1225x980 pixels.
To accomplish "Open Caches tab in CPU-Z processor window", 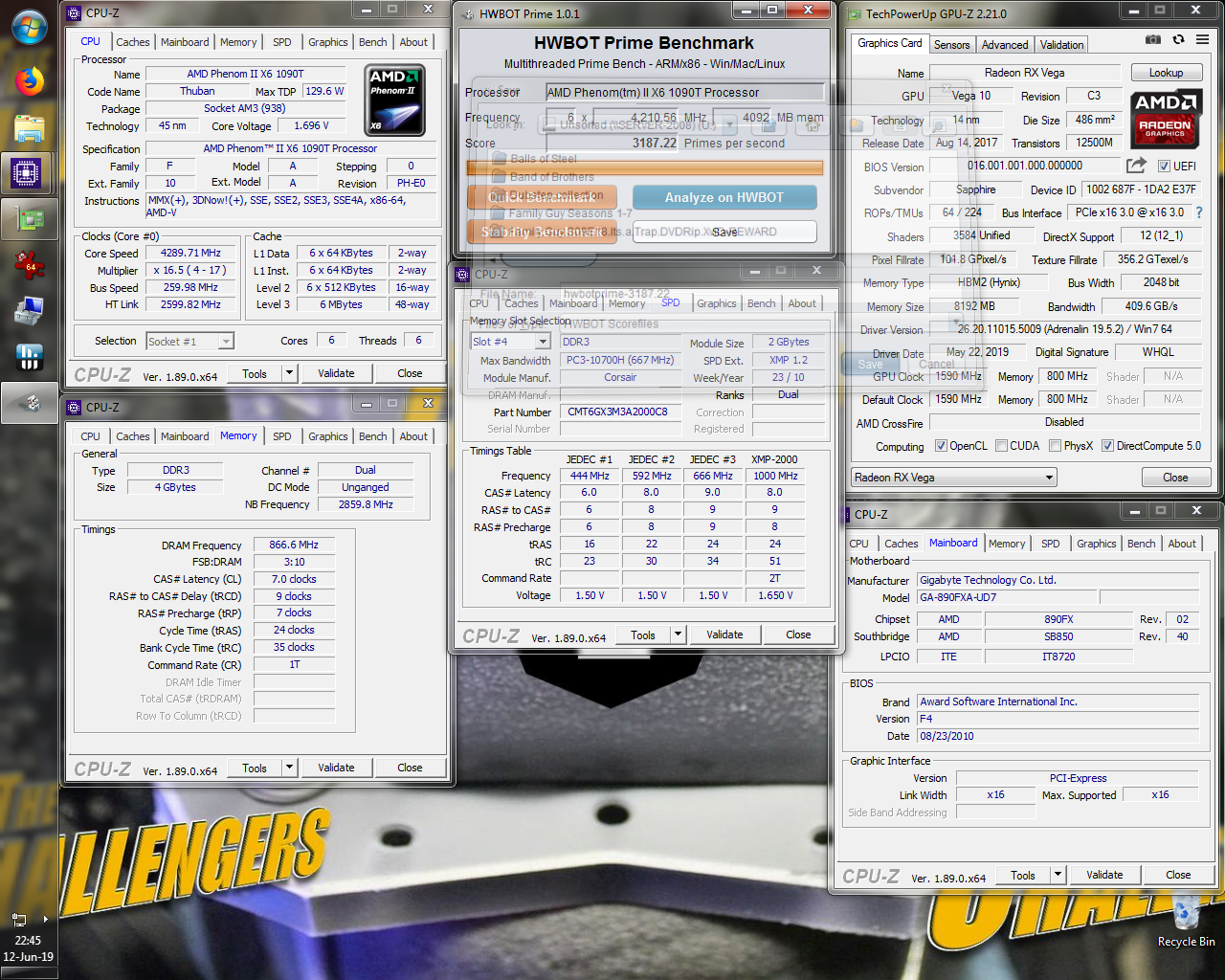I will 133,42.
